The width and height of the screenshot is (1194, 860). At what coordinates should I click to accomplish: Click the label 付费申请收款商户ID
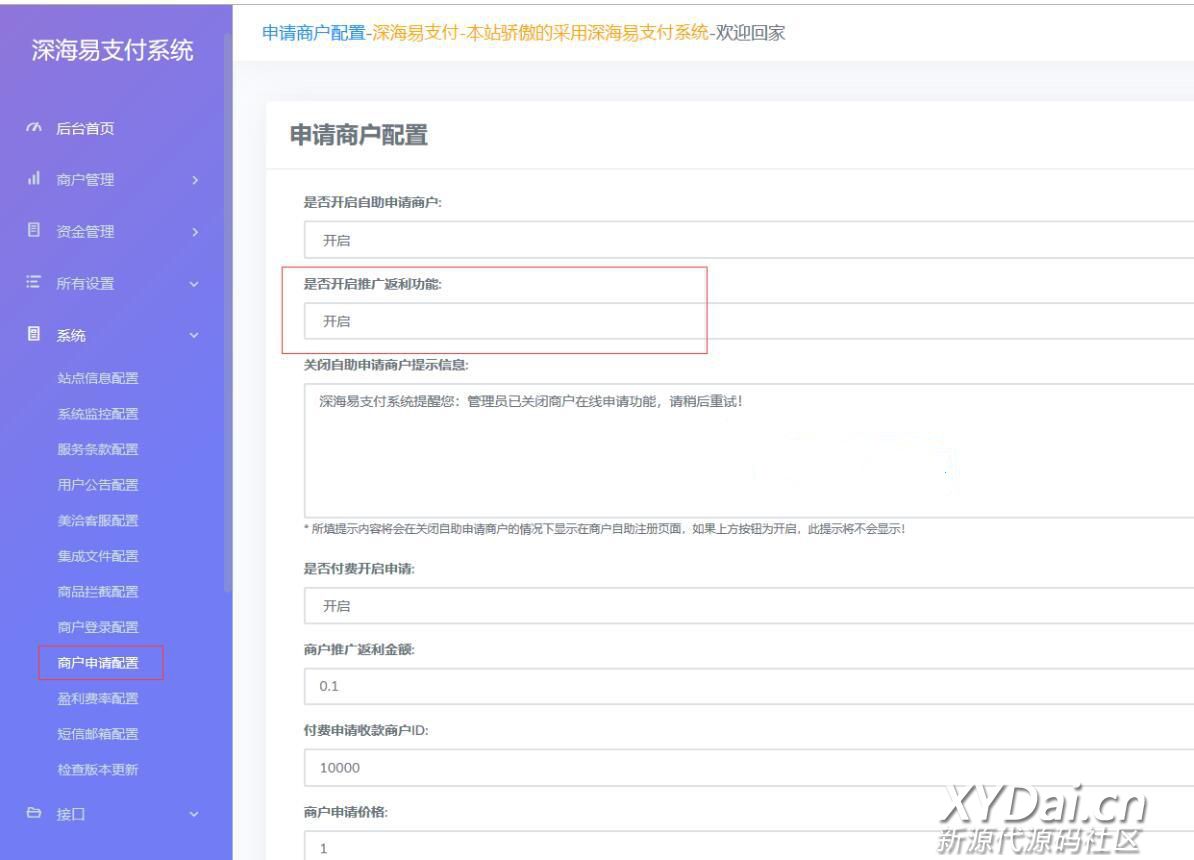tap(366, 730)
